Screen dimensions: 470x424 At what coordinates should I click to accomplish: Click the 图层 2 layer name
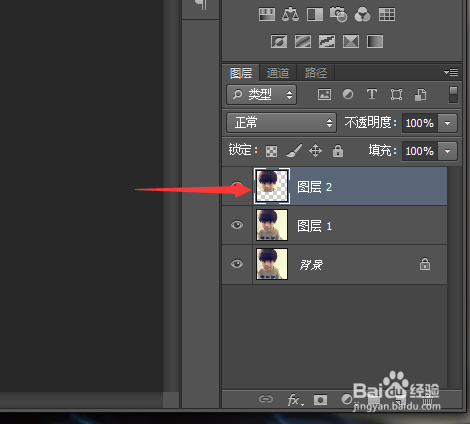coord(315,187)
